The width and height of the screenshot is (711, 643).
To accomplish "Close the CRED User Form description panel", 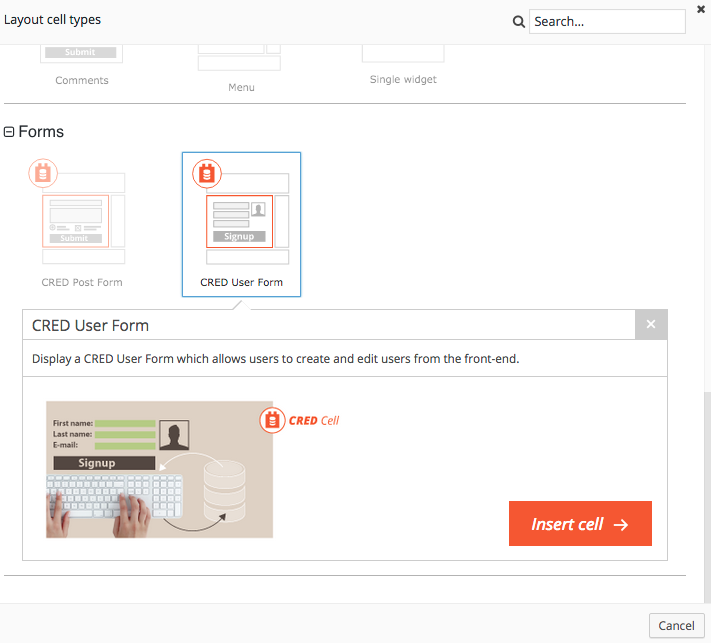I will tap(651, 324).
